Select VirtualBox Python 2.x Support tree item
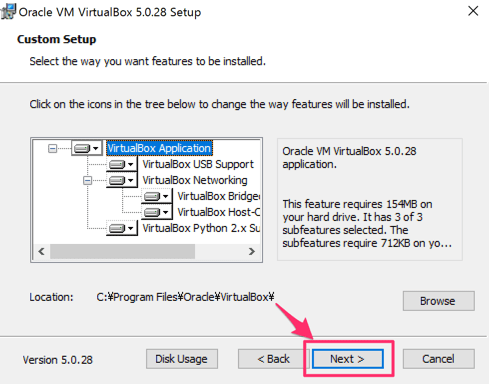This screenshot has width=489, height=384. pyautogui.click(x=201, y=228)
